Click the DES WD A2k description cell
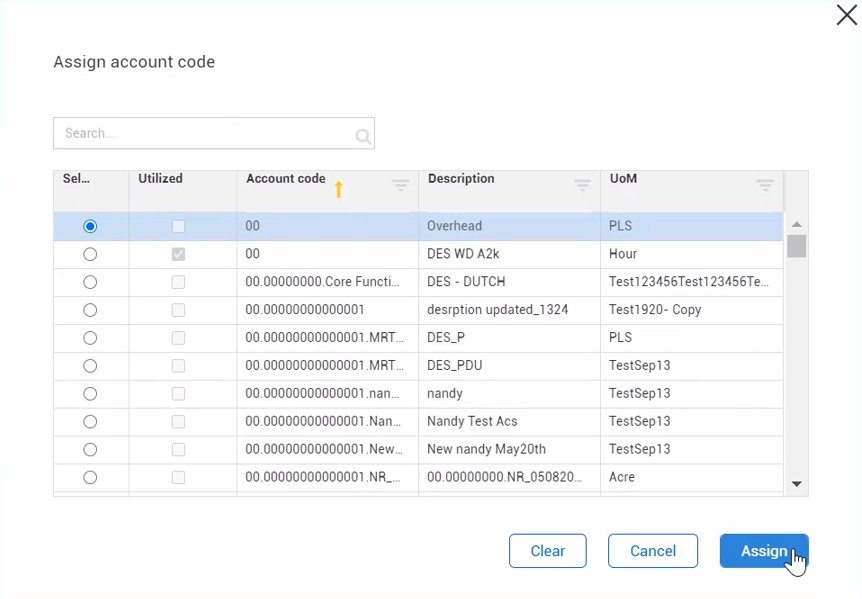The width and height of the screenshot is (862, 599). click(x=510, y=254)
